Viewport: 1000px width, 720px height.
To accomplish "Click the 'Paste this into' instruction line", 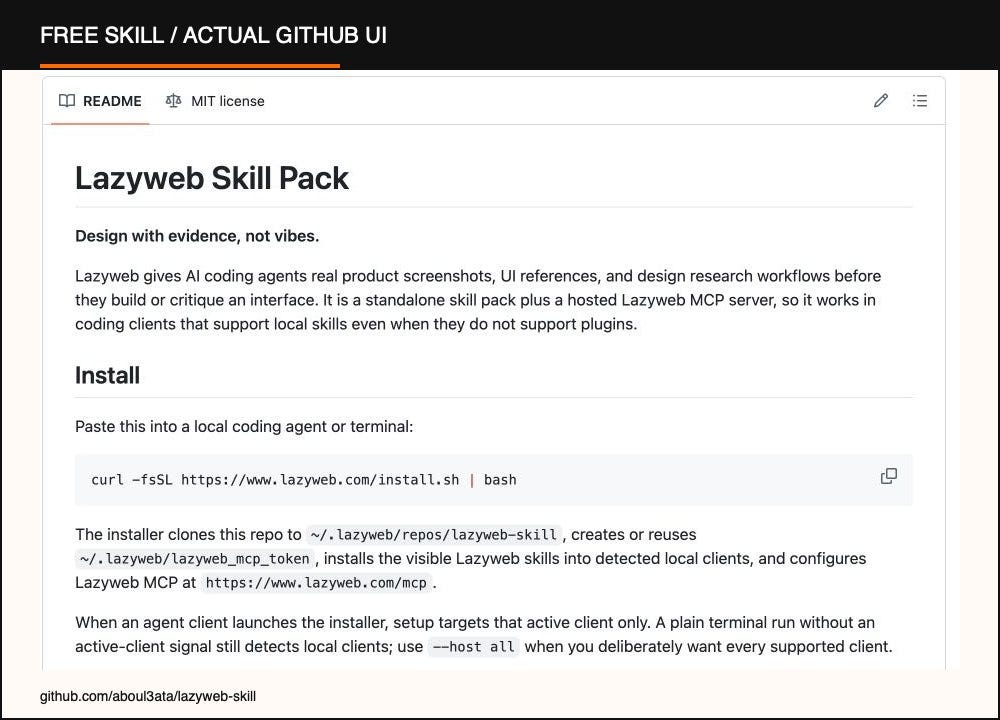I will (x=244, y=427).
